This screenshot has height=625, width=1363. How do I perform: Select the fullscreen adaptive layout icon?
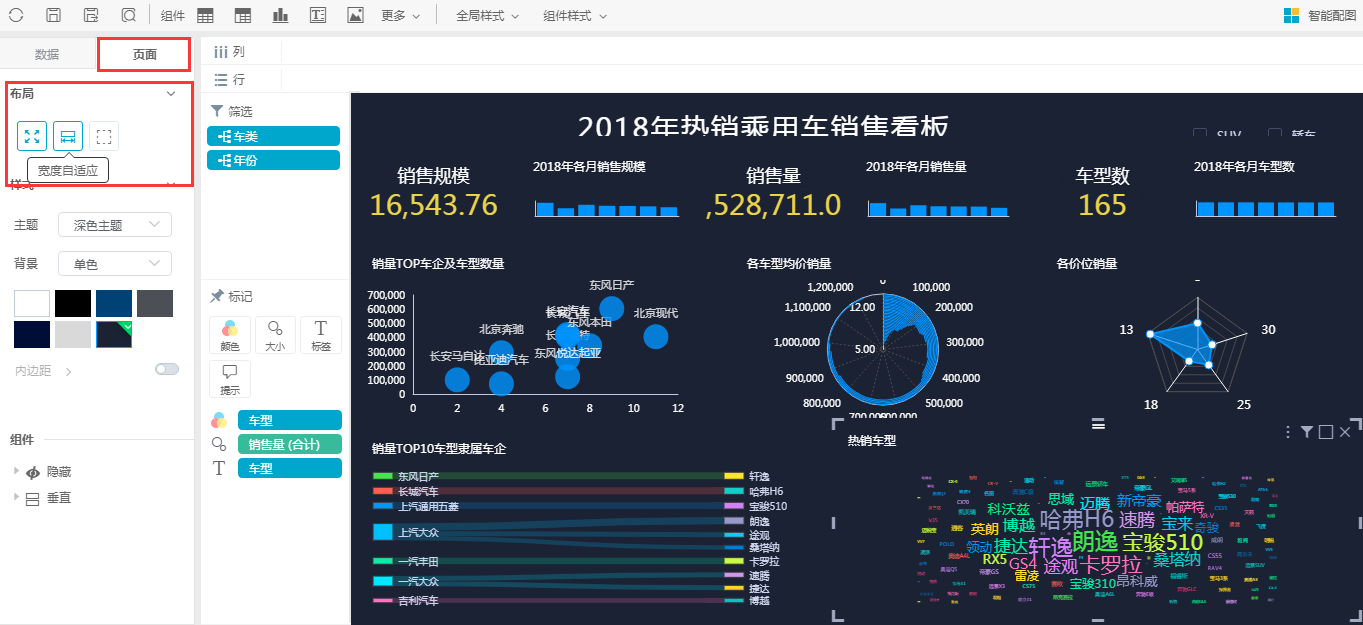(x=32, y=136)
